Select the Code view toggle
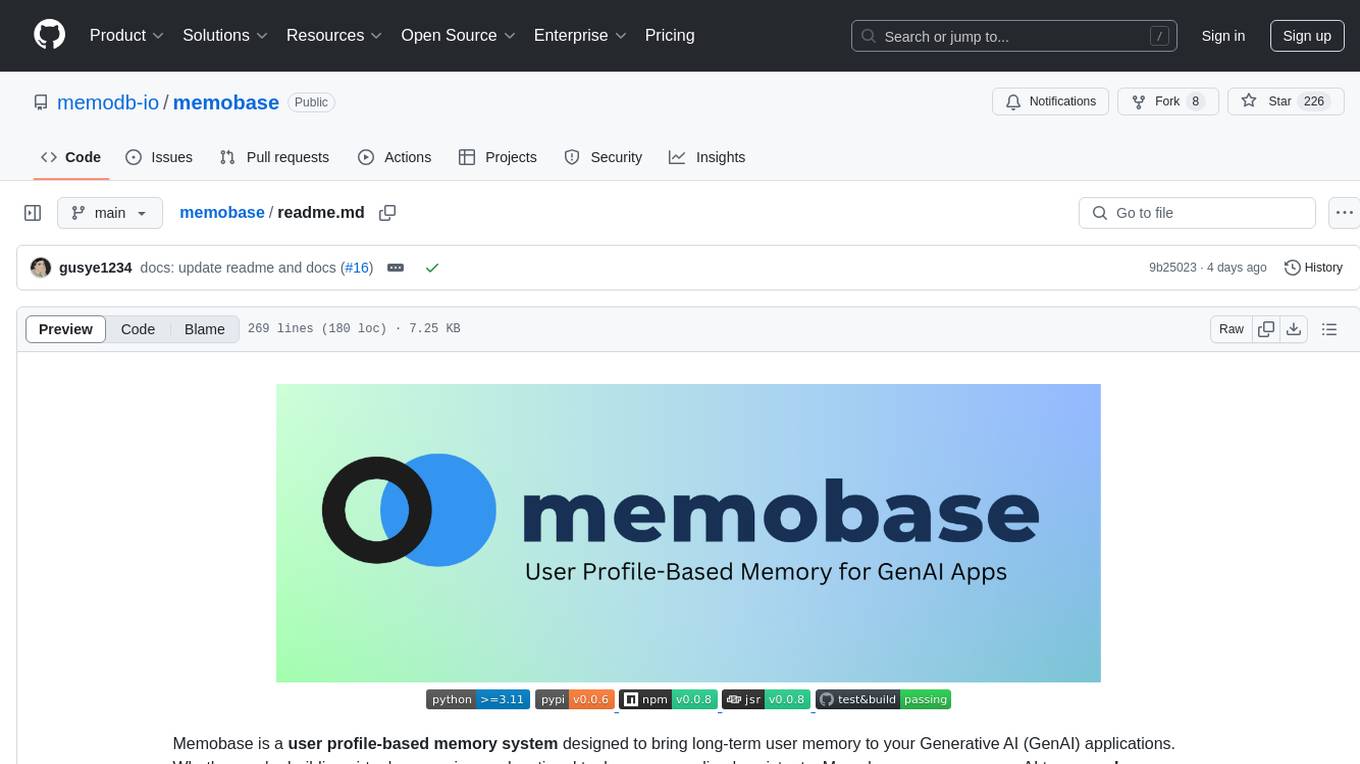Screen dimensions: 1360x764 138,329
